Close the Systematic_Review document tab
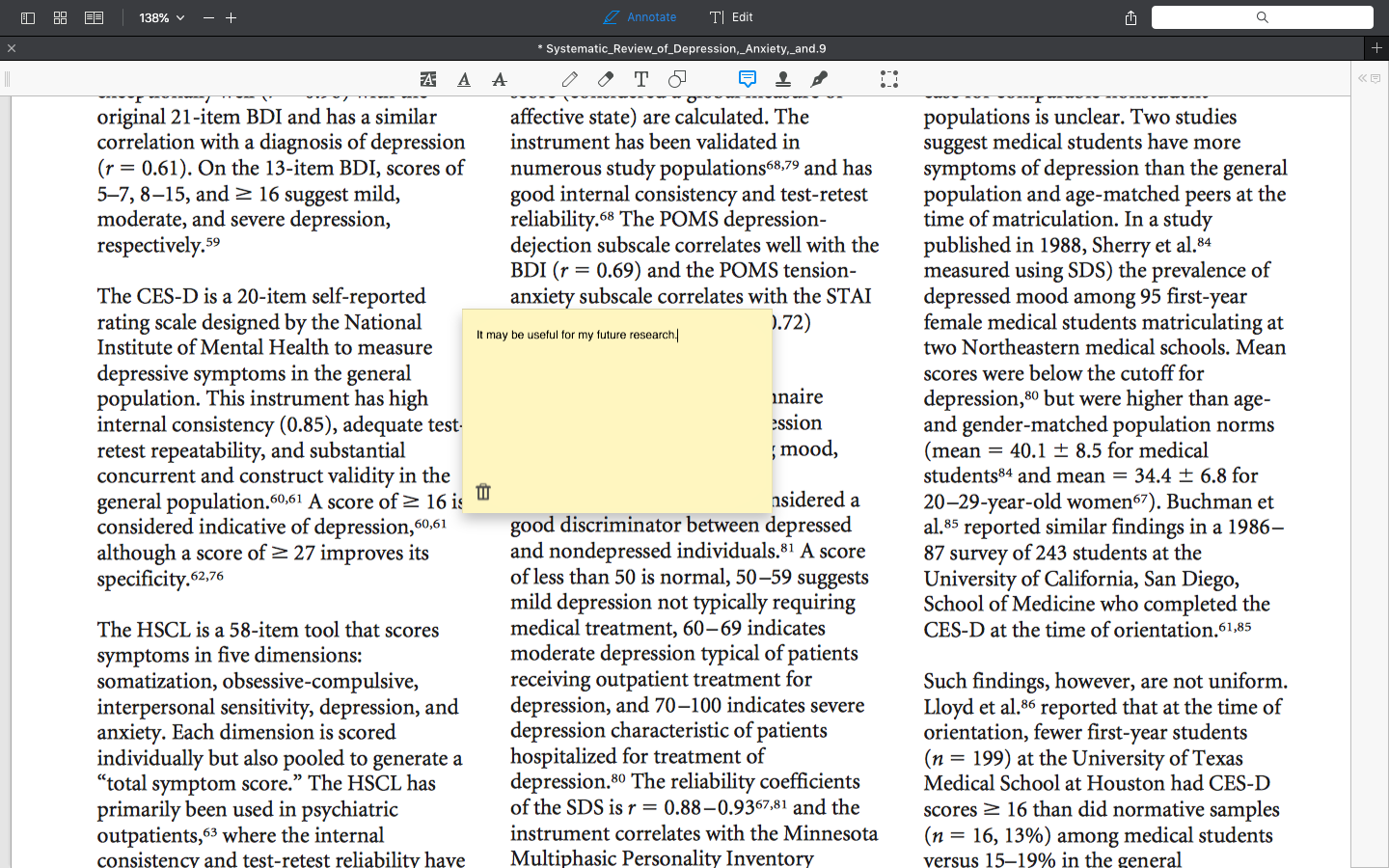The height and width of the screenshot is (868, 1389). 12,48
